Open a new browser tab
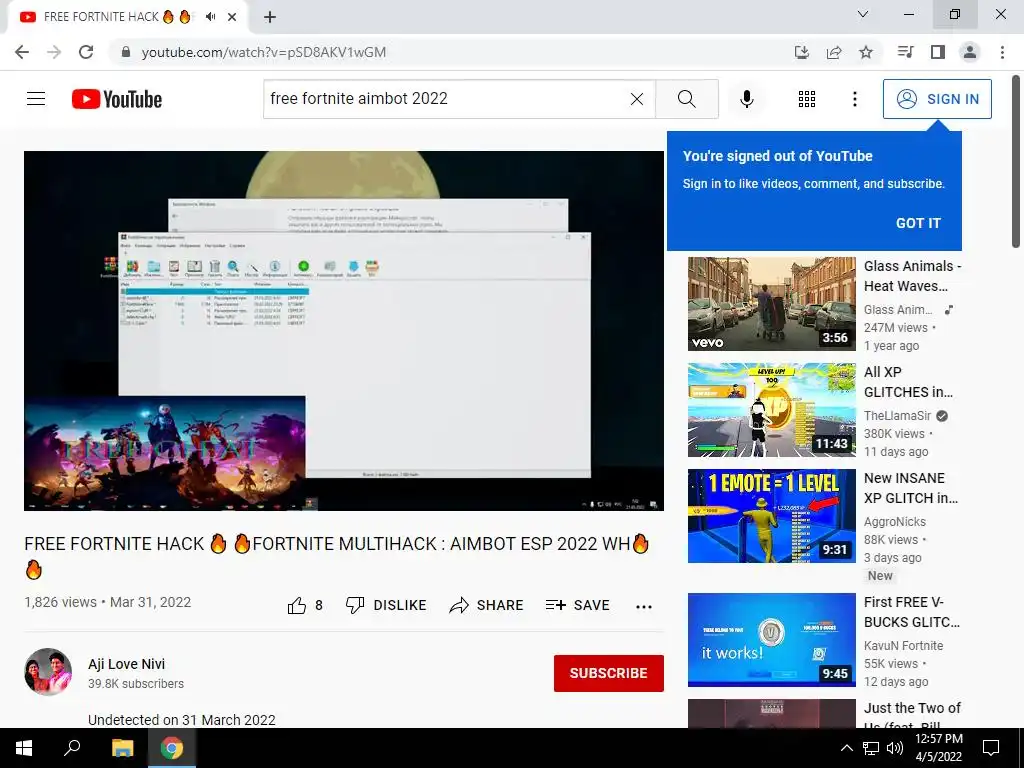1024x768 pixels. point(270,17)
